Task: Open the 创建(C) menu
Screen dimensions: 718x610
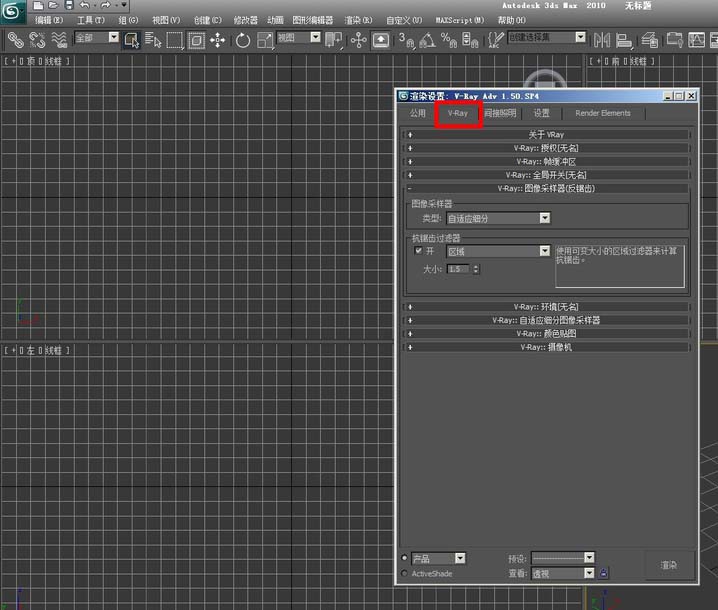Action: (x=207, y=20)
